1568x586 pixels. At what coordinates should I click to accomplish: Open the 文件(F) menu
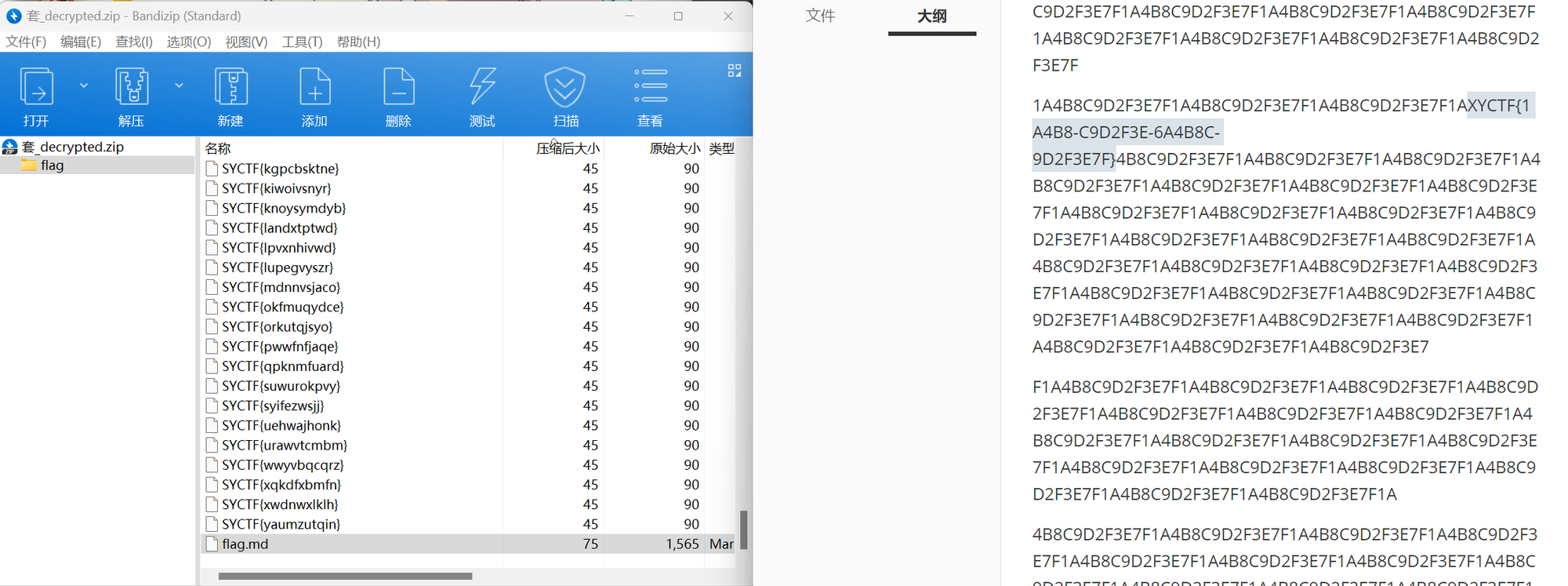[x=26, y=42]
